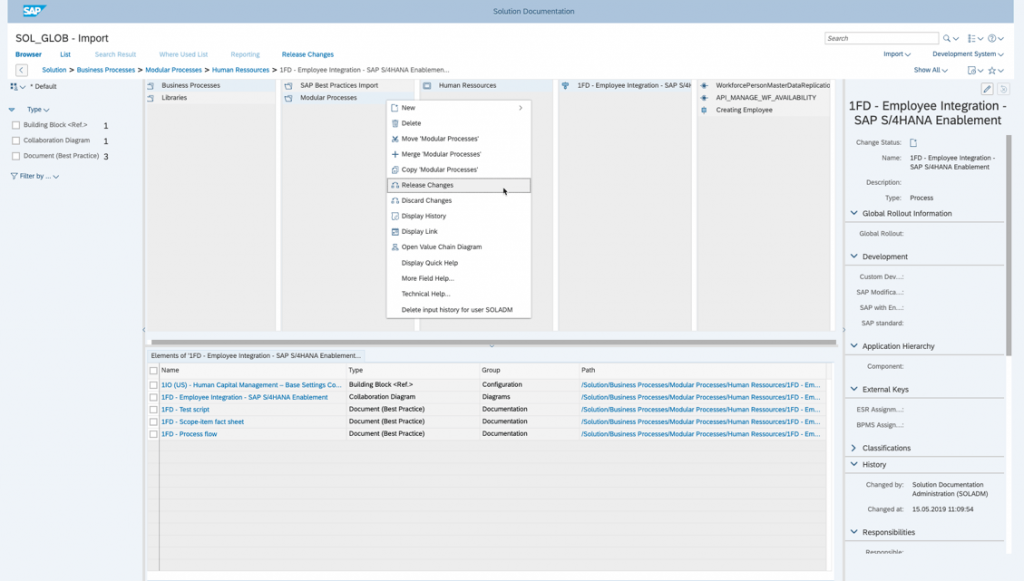This screenshot has width=1024, height=581.
Task: Open the help question mark icon
Action: (992, 39)
